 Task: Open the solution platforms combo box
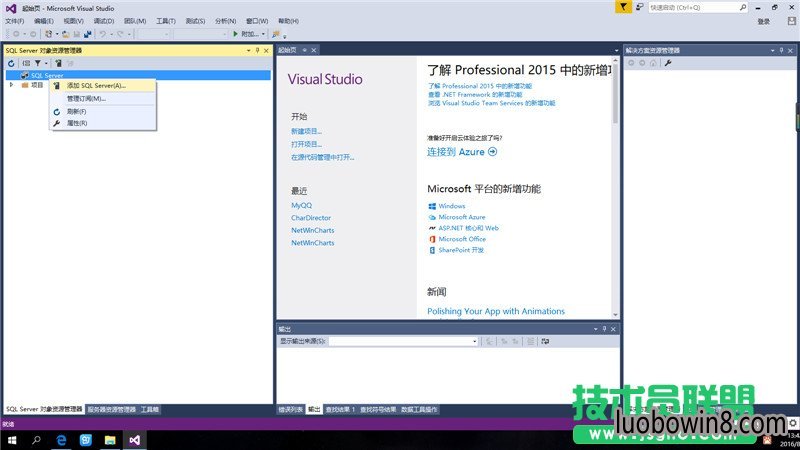tap(200, 34)
